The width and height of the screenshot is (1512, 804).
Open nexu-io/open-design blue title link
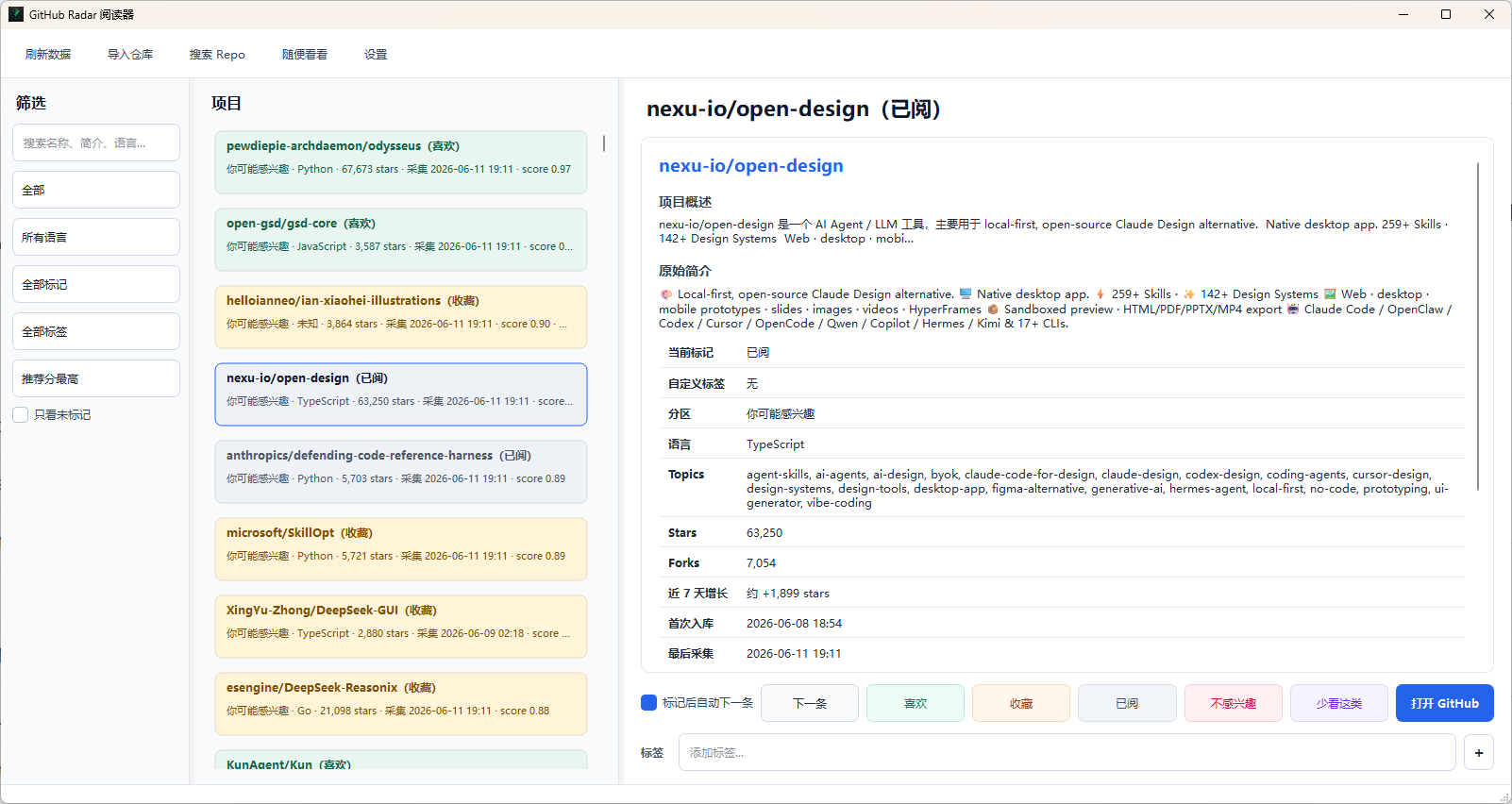[x=751, y=165]
